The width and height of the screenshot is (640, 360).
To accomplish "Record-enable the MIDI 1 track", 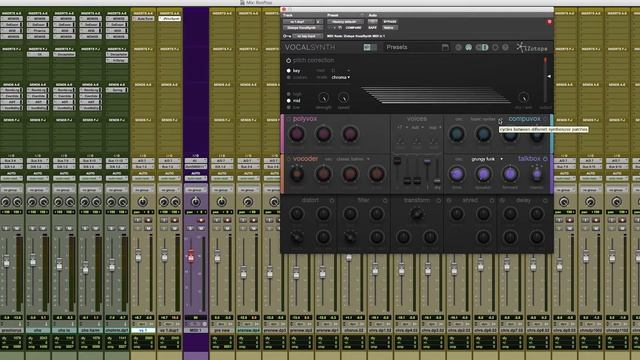I will pyautogui.click(x=201, y=220).
